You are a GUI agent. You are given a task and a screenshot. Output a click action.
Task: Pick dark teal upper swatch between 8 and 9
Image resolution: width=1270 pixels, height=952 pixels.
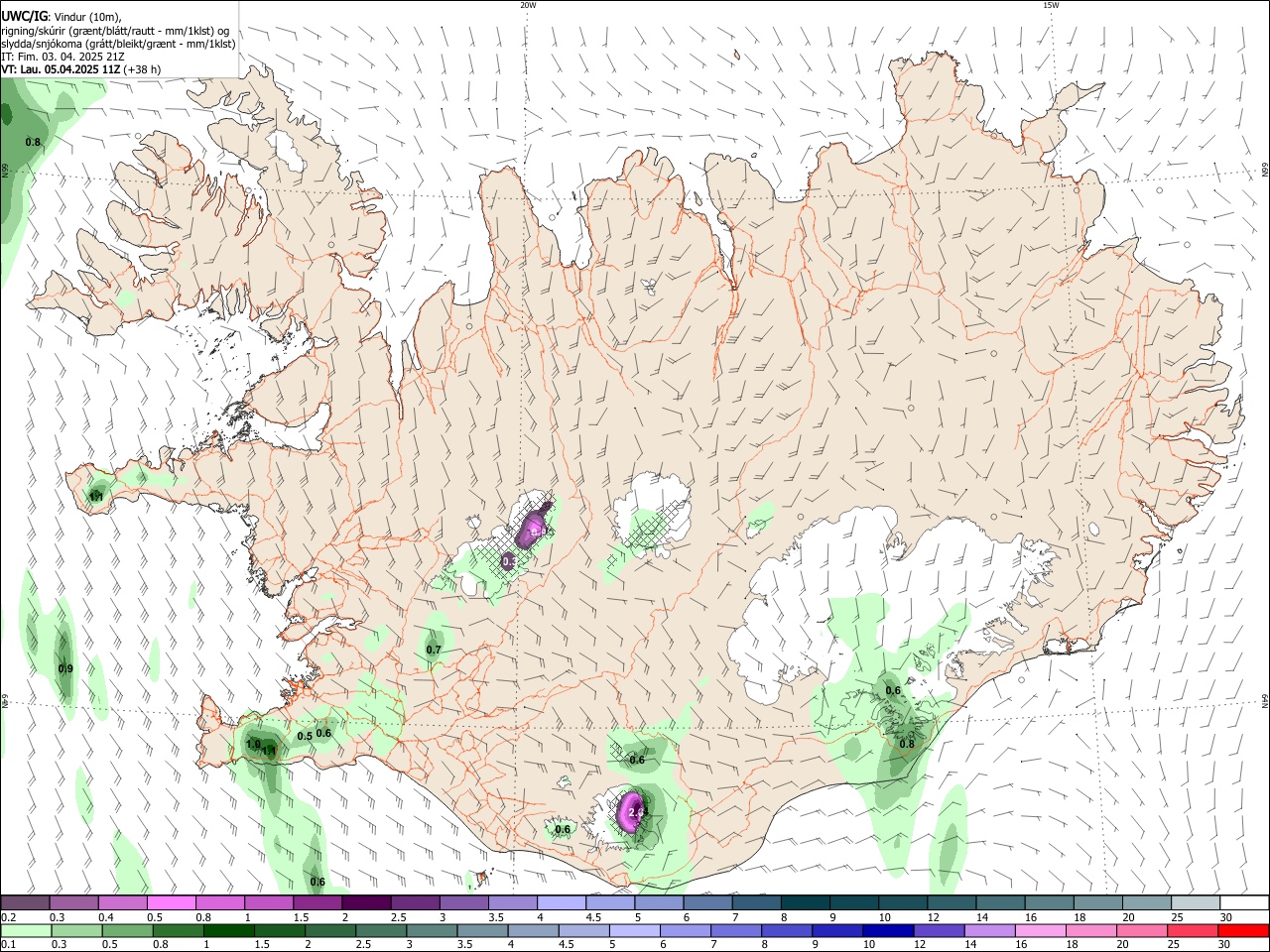pyautogui.click(x=806, y=902)
